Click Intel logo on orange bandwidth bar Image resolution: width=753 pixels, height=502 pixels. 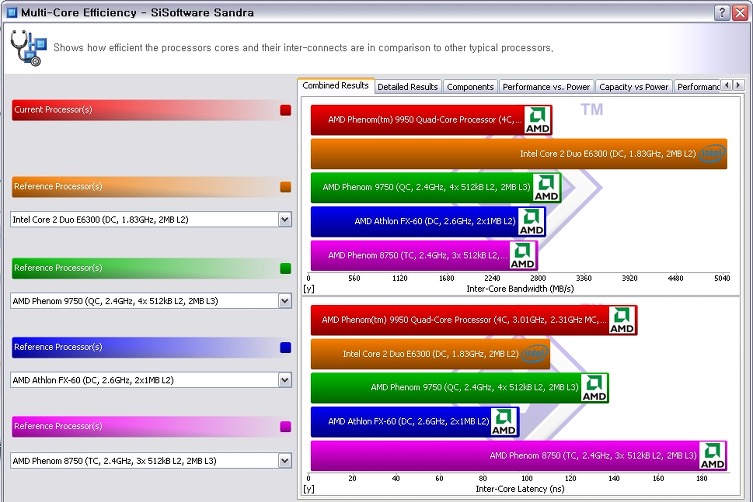[x=712, y=154]
